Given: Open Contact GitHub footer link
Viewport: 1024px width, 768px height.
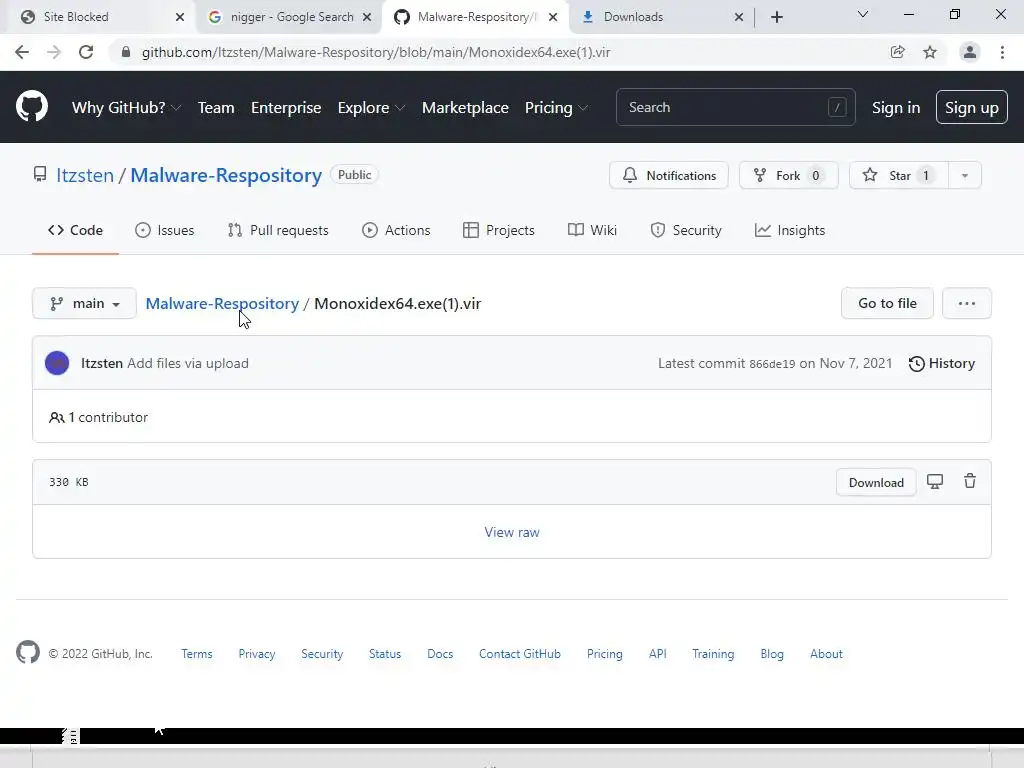Looking at the screenshot, I should 519,654.
